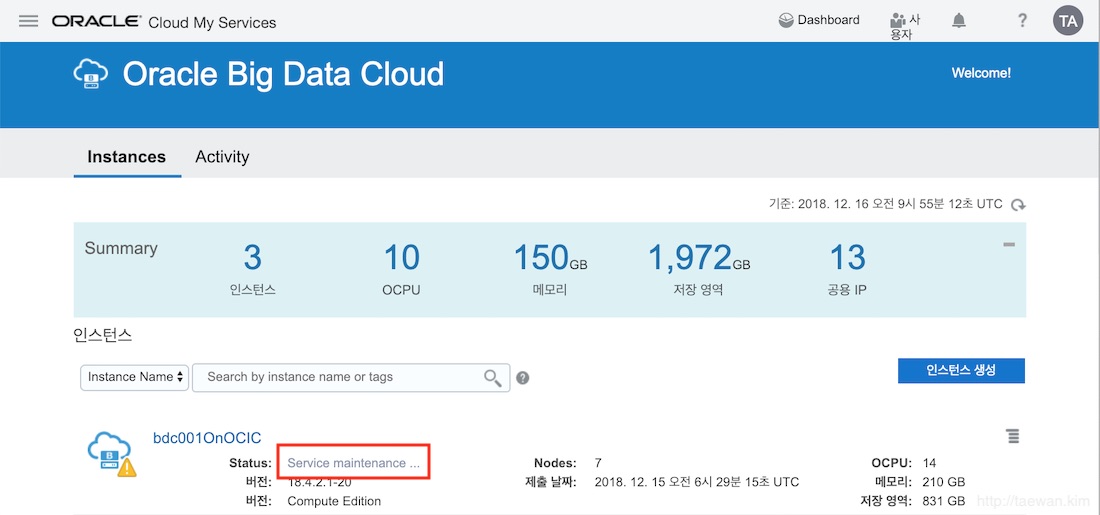
Task: Switch to the Instances tab
Action: [x=126, y=156]
